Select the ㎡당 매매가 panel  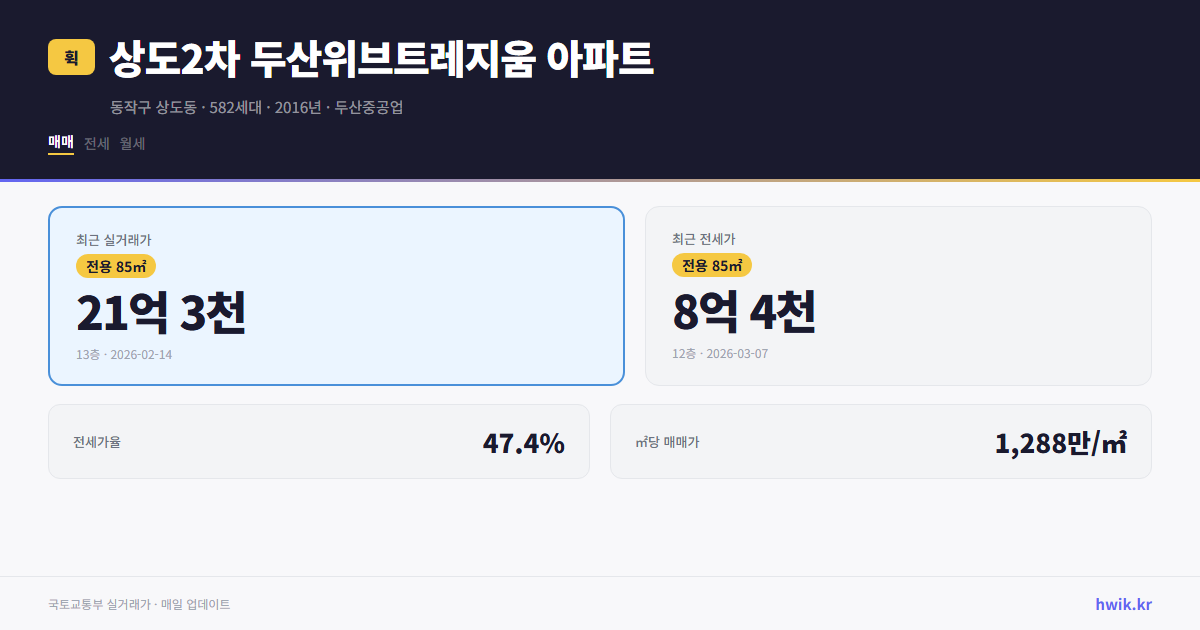[x=880, y=441]
